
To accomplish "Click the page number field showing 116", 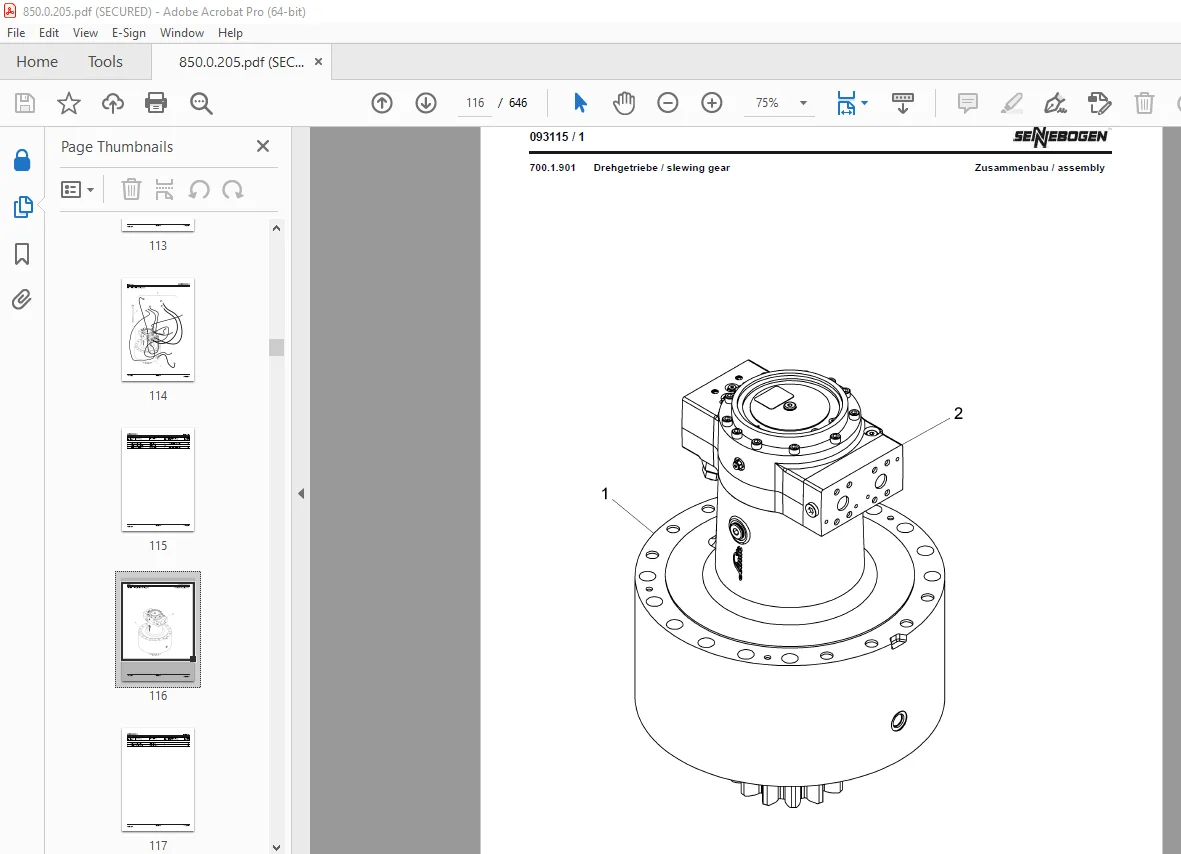I will pos(475,103).
